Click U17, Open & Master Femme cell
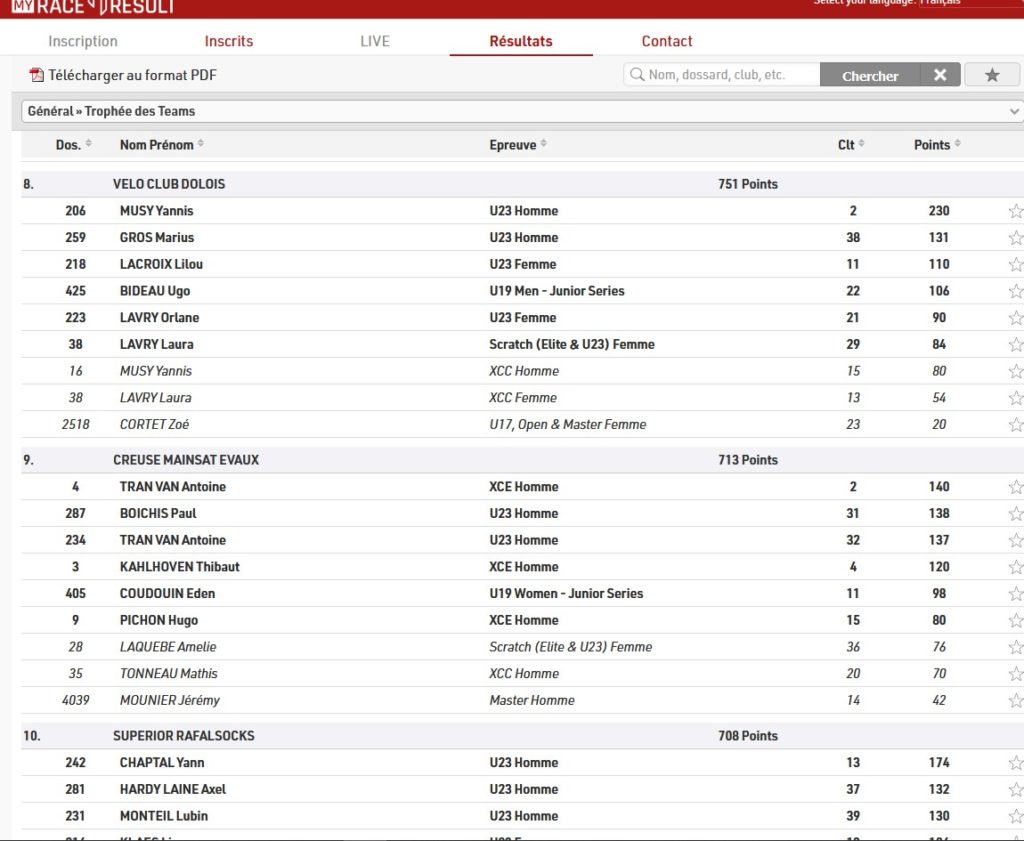The height and width of the screenshot is (841, 1024). [568, 424]
